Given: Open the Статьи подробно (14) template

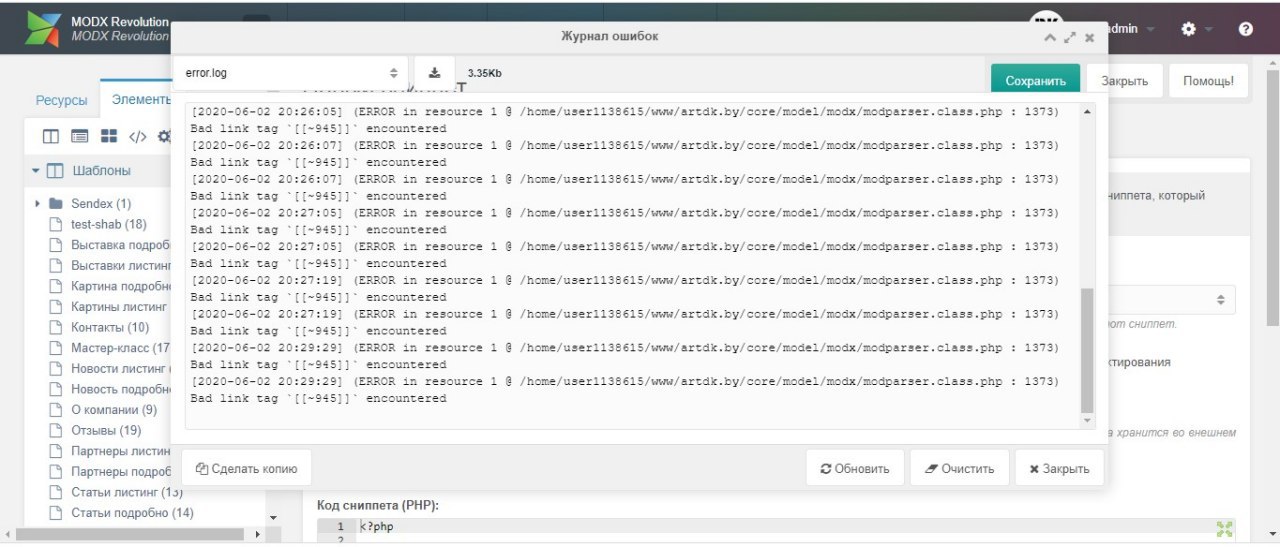Looking at the screenshot, I should pyautogui.click(x=132, y=513).
